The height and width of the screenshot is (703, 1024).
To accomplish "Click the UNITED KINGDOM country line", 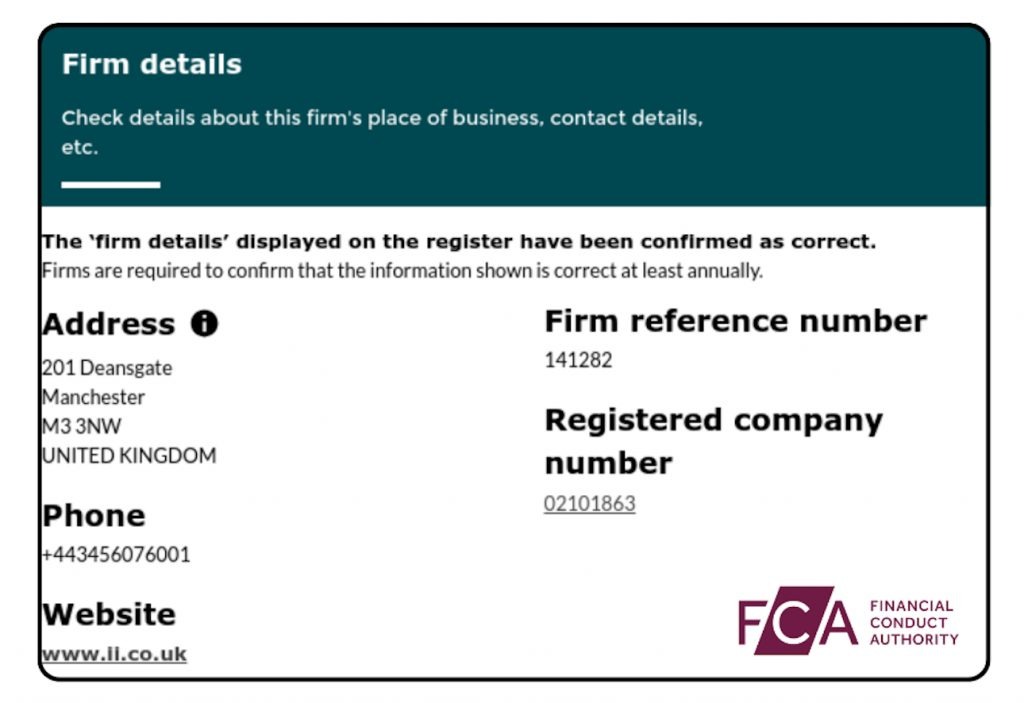I will [x=129, y=456].
